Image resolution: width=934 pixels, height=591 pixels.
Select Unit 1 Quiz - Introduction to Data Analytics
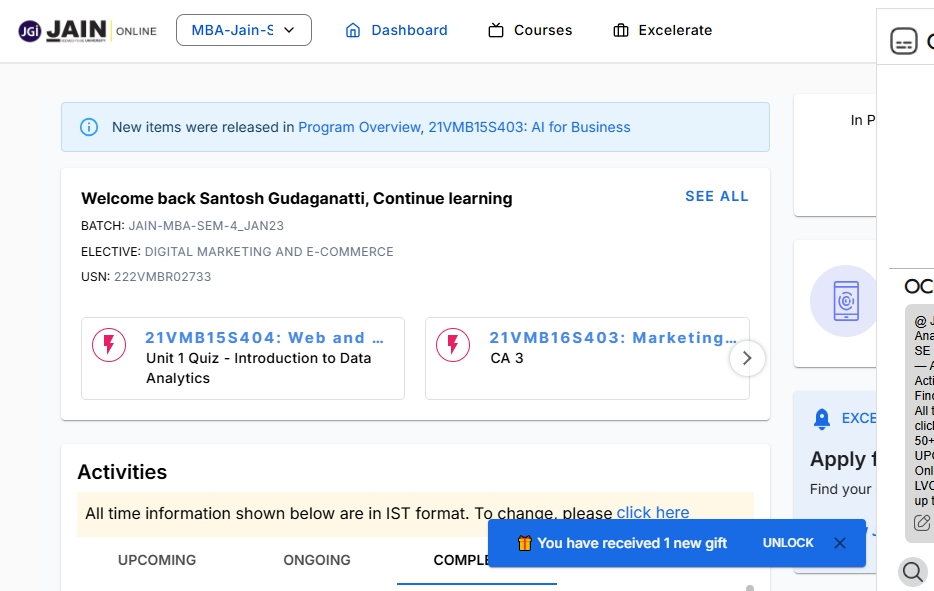pyautogui.click(x=259, y=368)
